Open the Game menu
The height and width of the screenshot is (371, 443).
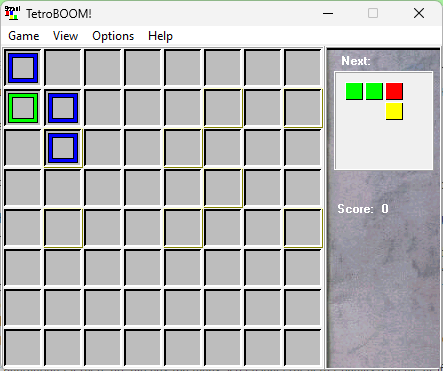(x=24, y=36)
